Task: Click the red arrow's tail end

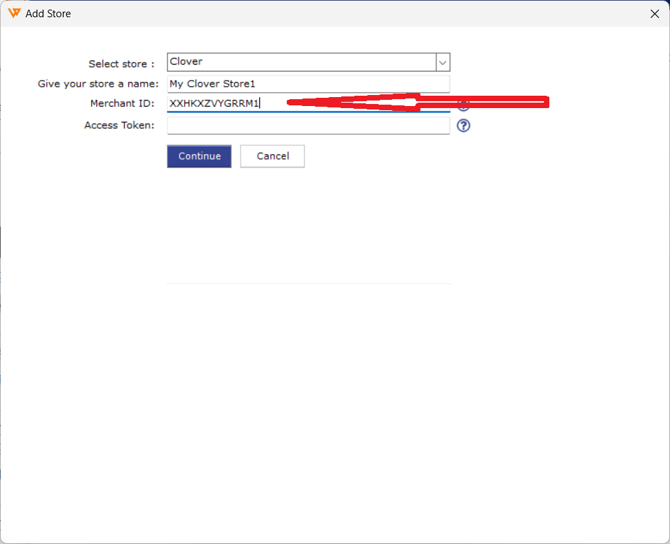Action: pos(544,101)
